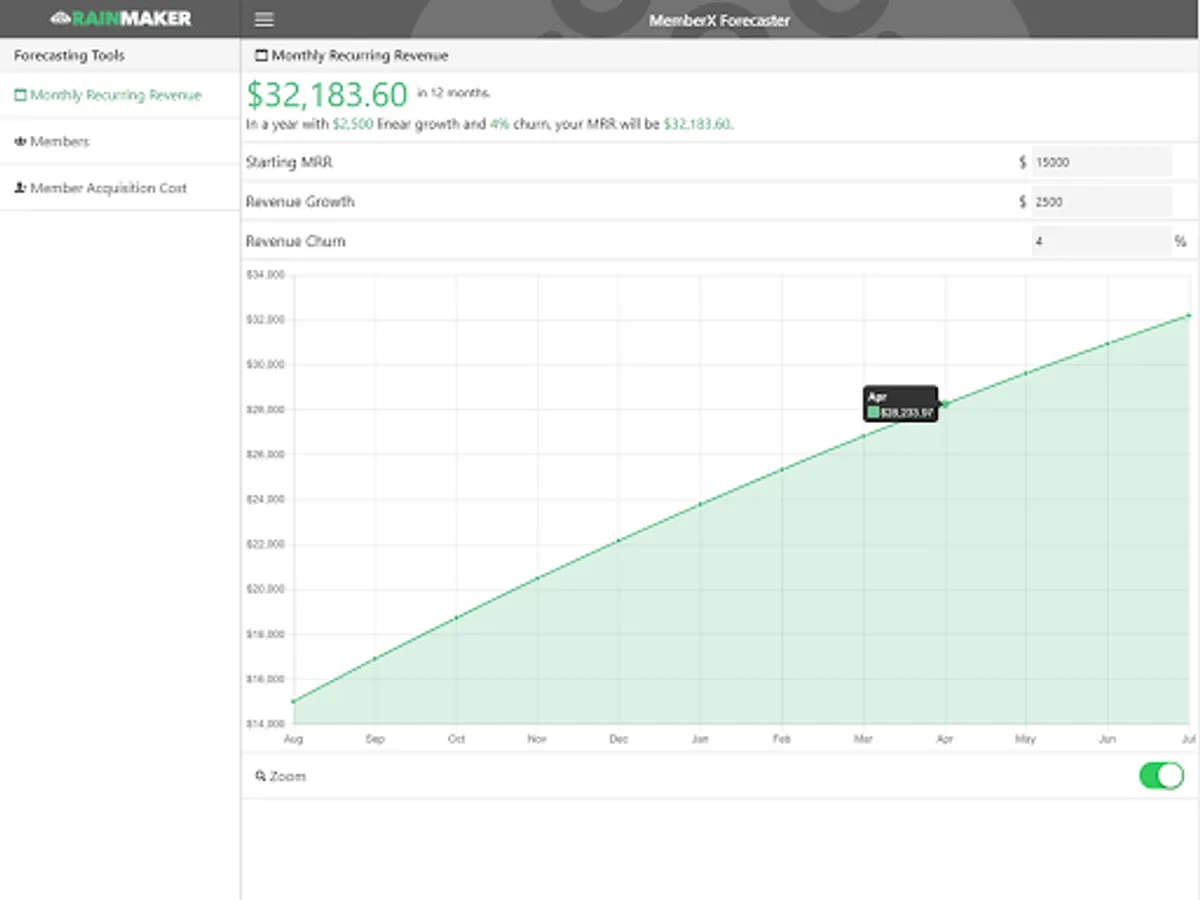
Task: Click the Starting MRR input field
Action: pos(1101,161)
